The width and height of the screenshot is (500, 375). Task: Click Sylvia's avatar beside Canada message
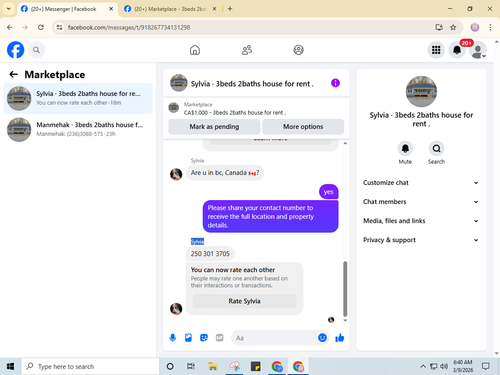(x=176, y=174)
